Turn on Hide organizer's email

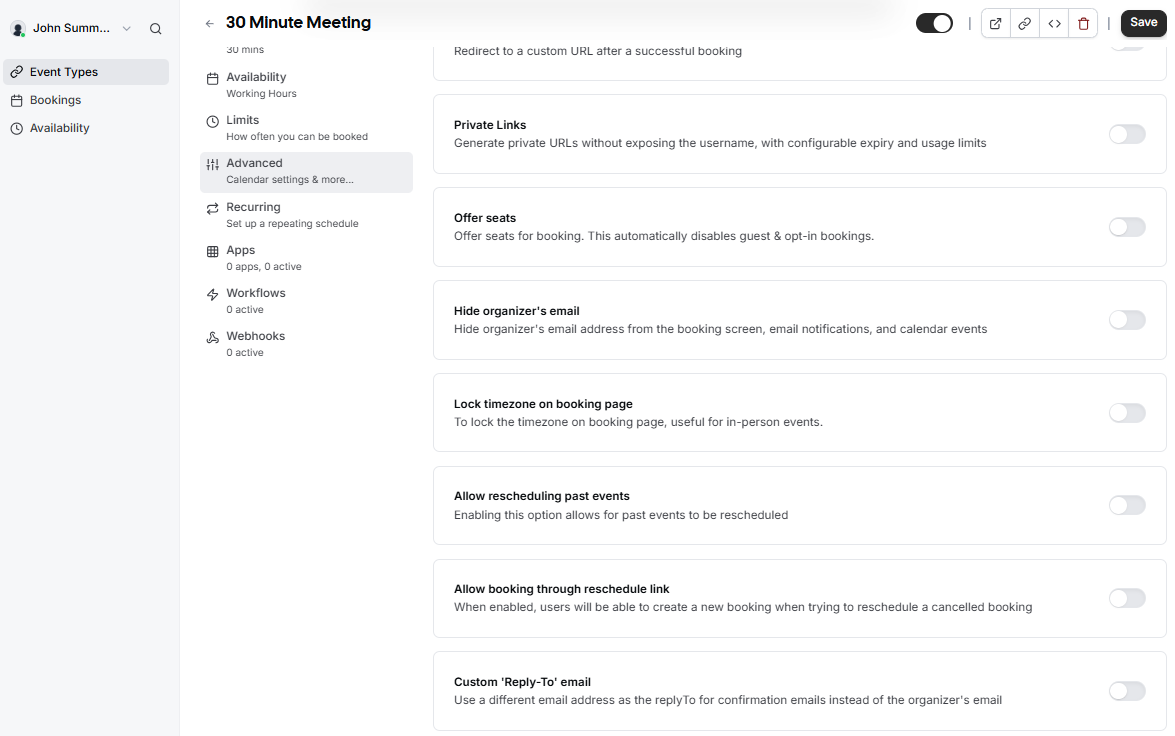click(x=1127, y=320)
